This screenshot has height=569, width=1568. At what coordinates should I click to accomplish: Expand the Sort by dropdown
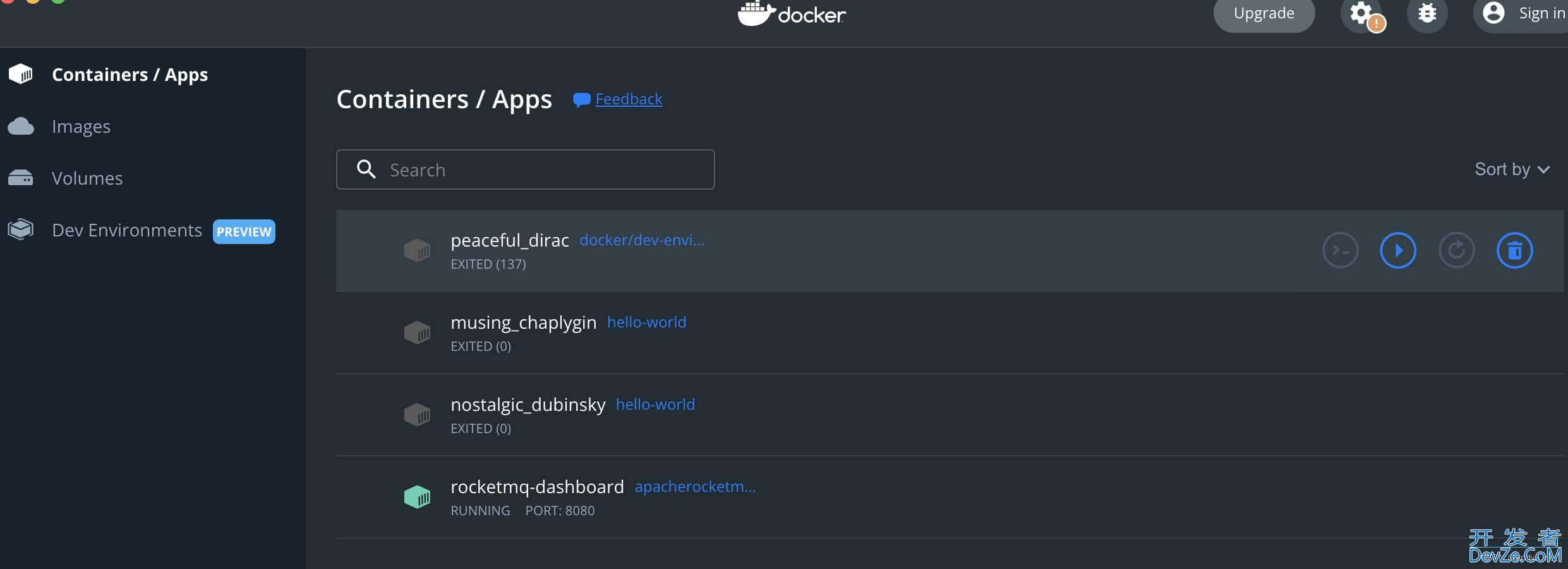point(1512,169)
